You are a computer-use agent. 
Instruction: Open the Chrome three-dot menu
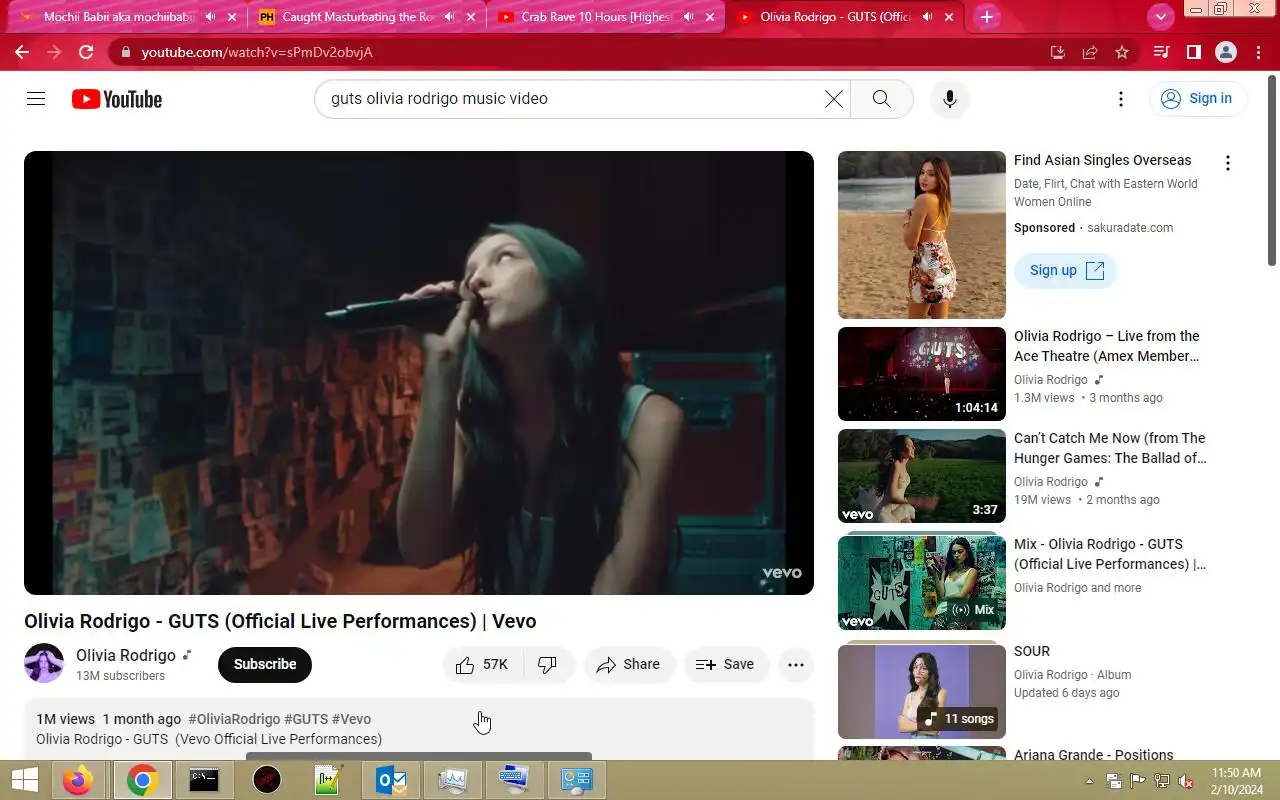[x=1258, y=52]
